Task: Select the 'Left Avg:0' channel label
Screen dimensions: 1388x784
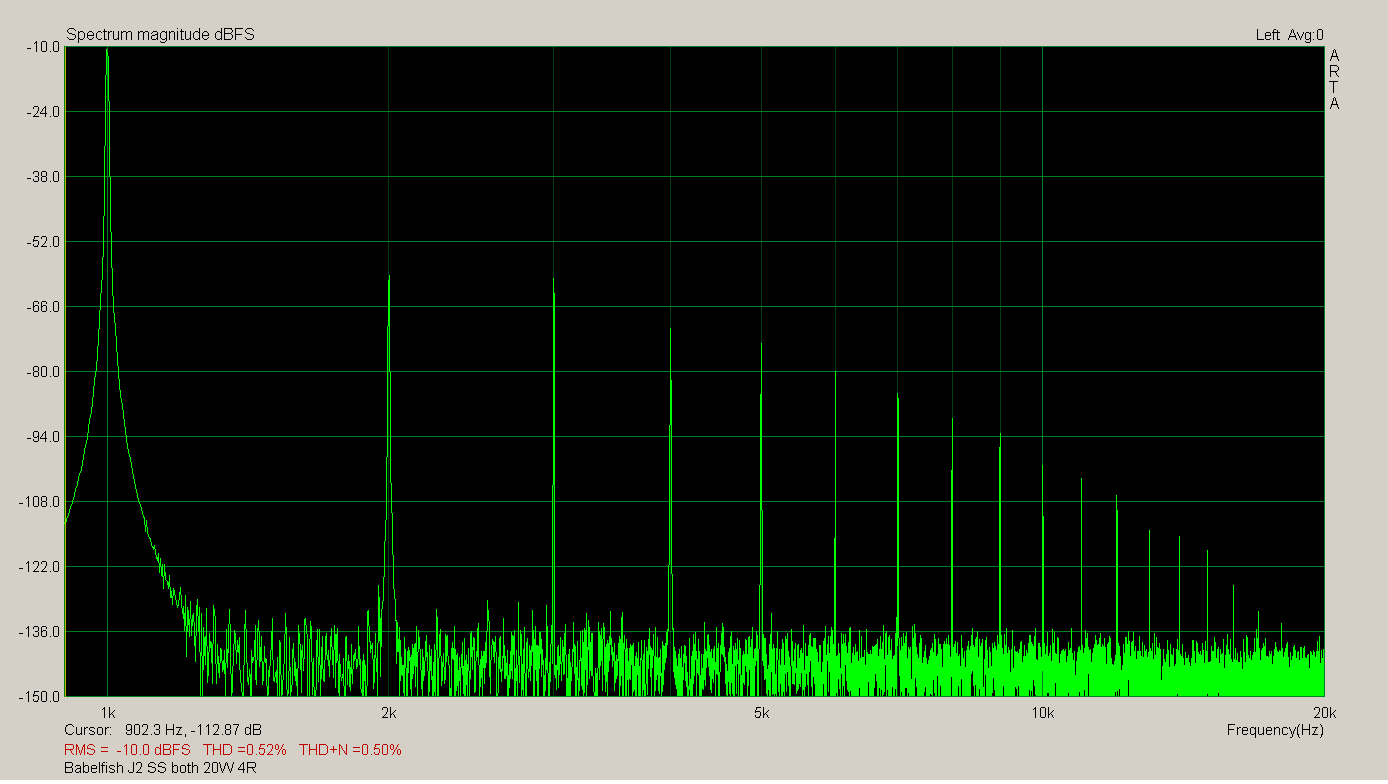Action: [1289, 35]
